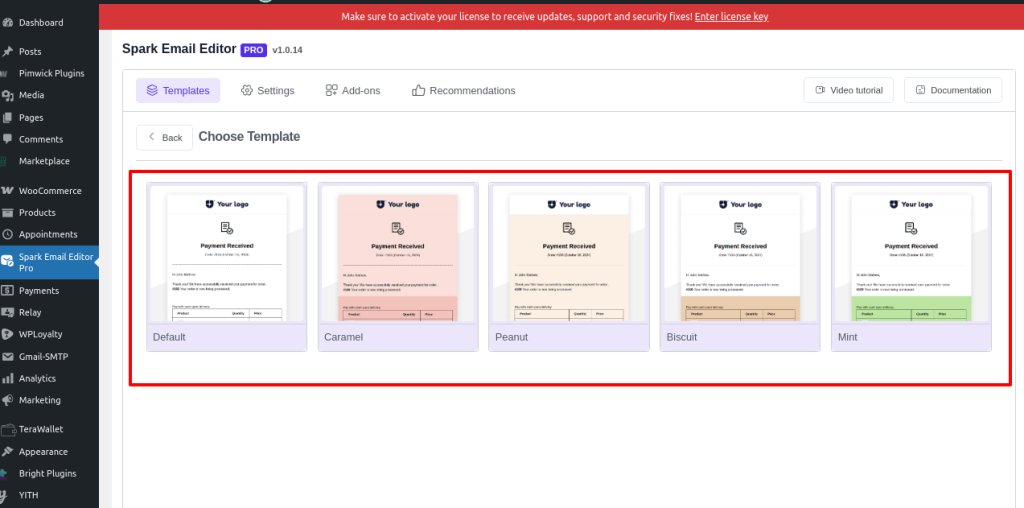1024x508 pixels.
Task: Click the Add-ons puzzle icon
Action: 332,90
